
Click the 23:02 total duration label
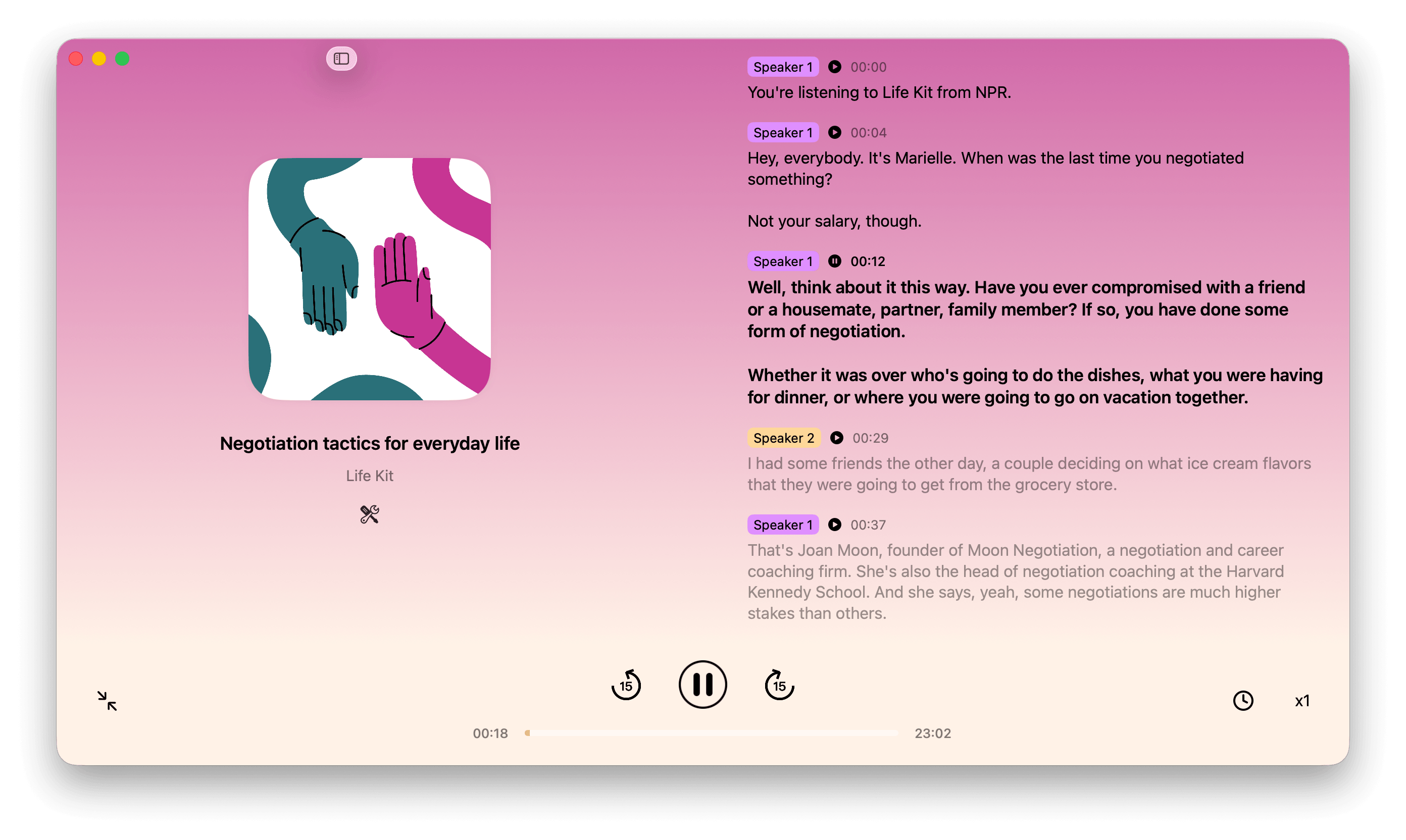point(932,733)
